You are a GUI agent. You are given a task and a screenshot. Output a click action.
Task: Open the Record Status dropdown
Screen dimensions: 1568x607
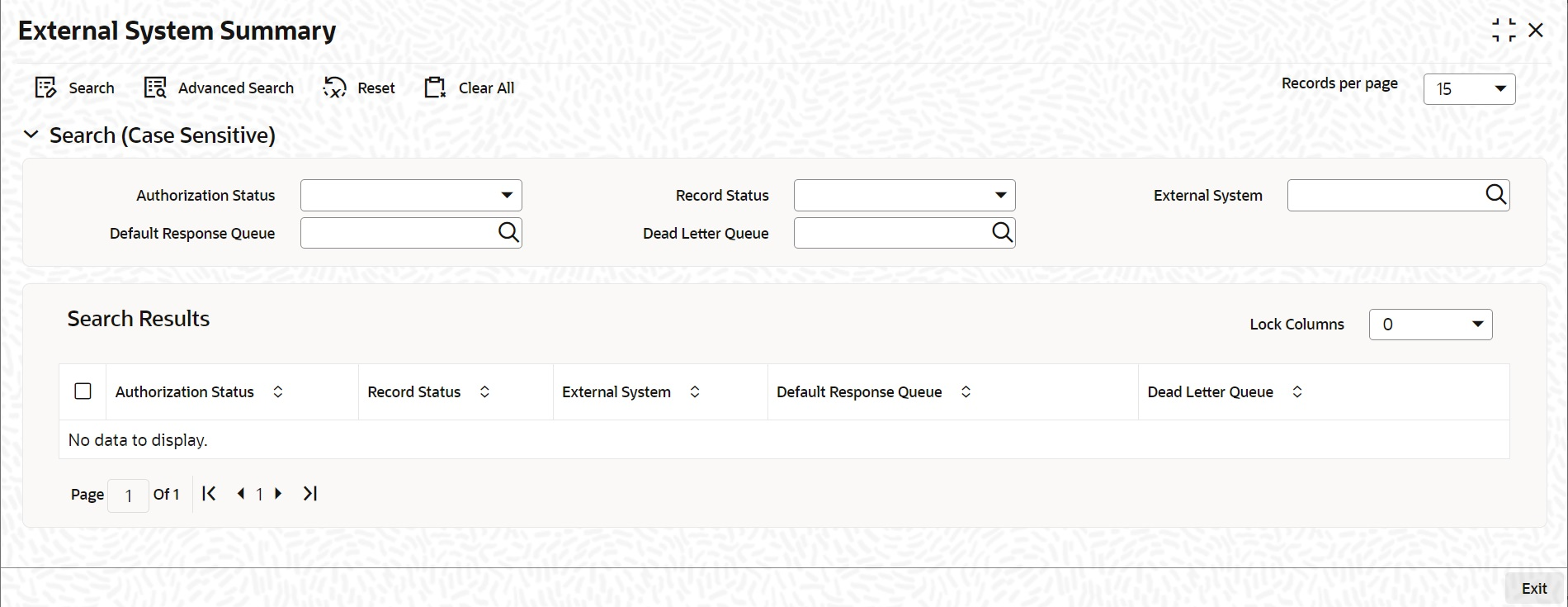click(999, 196)
